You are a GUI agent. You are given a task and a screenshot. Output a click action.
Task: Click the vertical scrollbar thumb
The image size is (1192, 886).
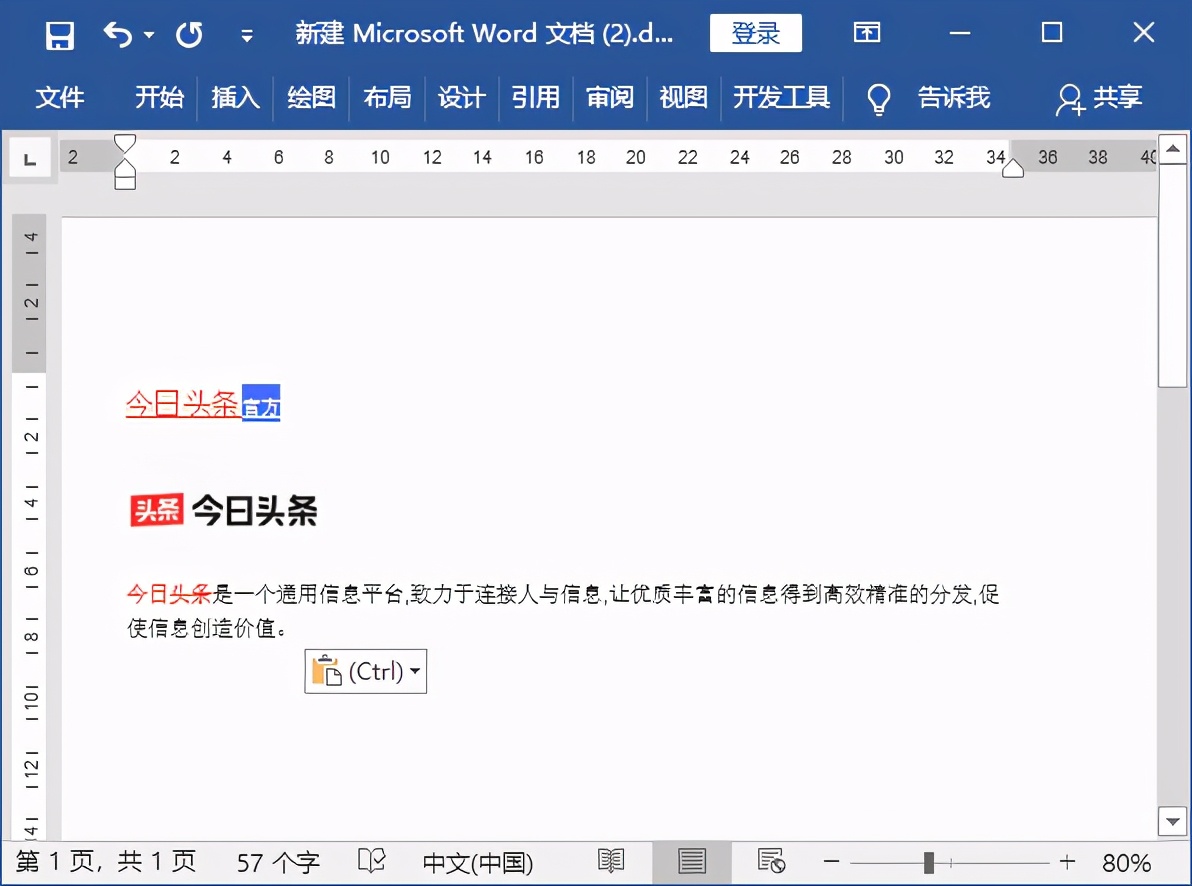[1173, 276]
